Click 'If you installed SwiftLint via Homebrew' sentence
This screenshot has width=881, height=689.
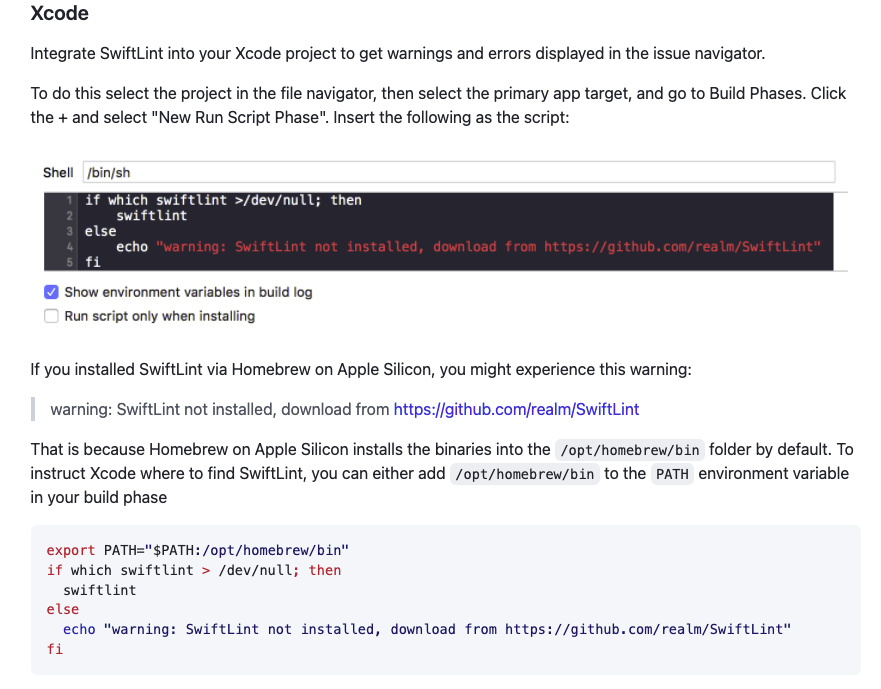click(361, 369)
